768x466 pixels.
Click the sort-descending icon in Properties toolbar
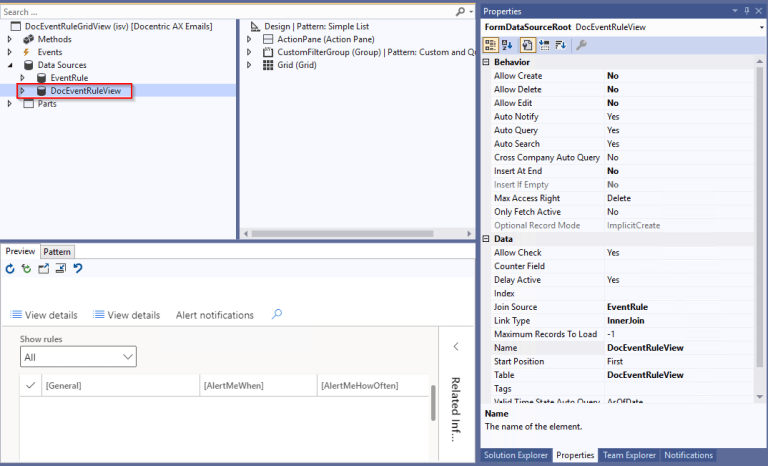561,45
